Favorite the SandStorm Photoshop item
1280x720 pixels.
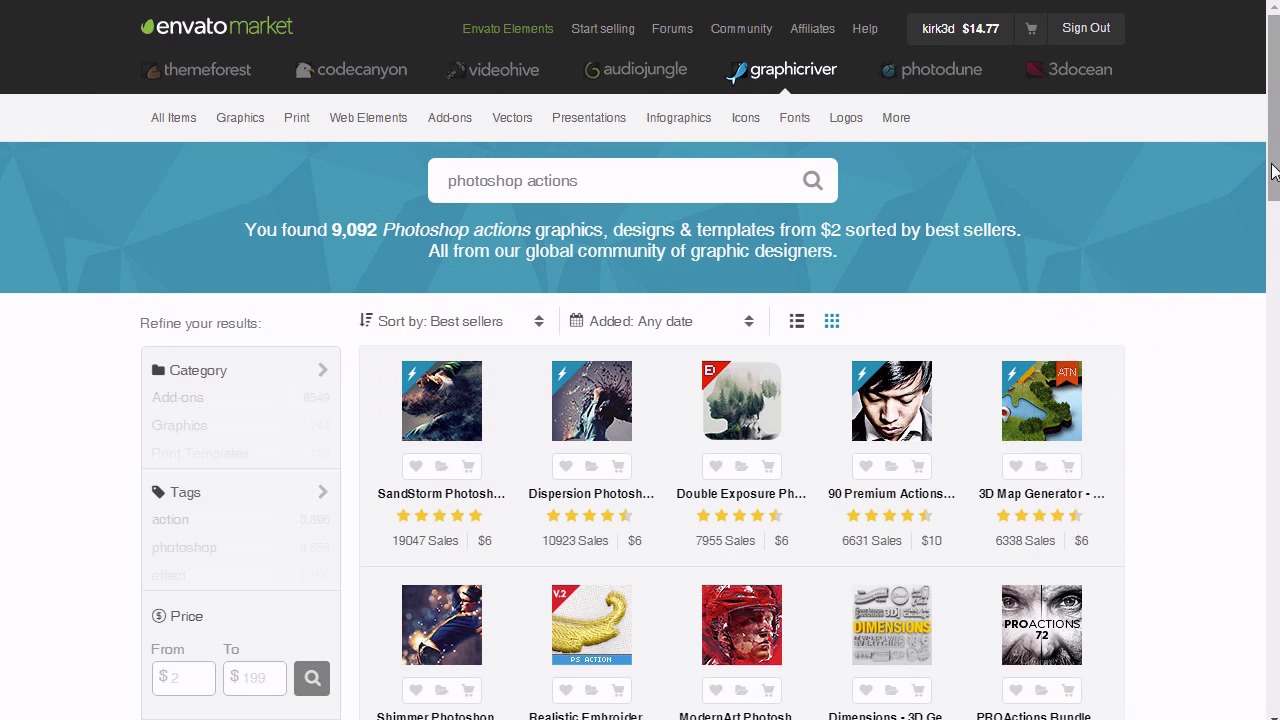415,466
